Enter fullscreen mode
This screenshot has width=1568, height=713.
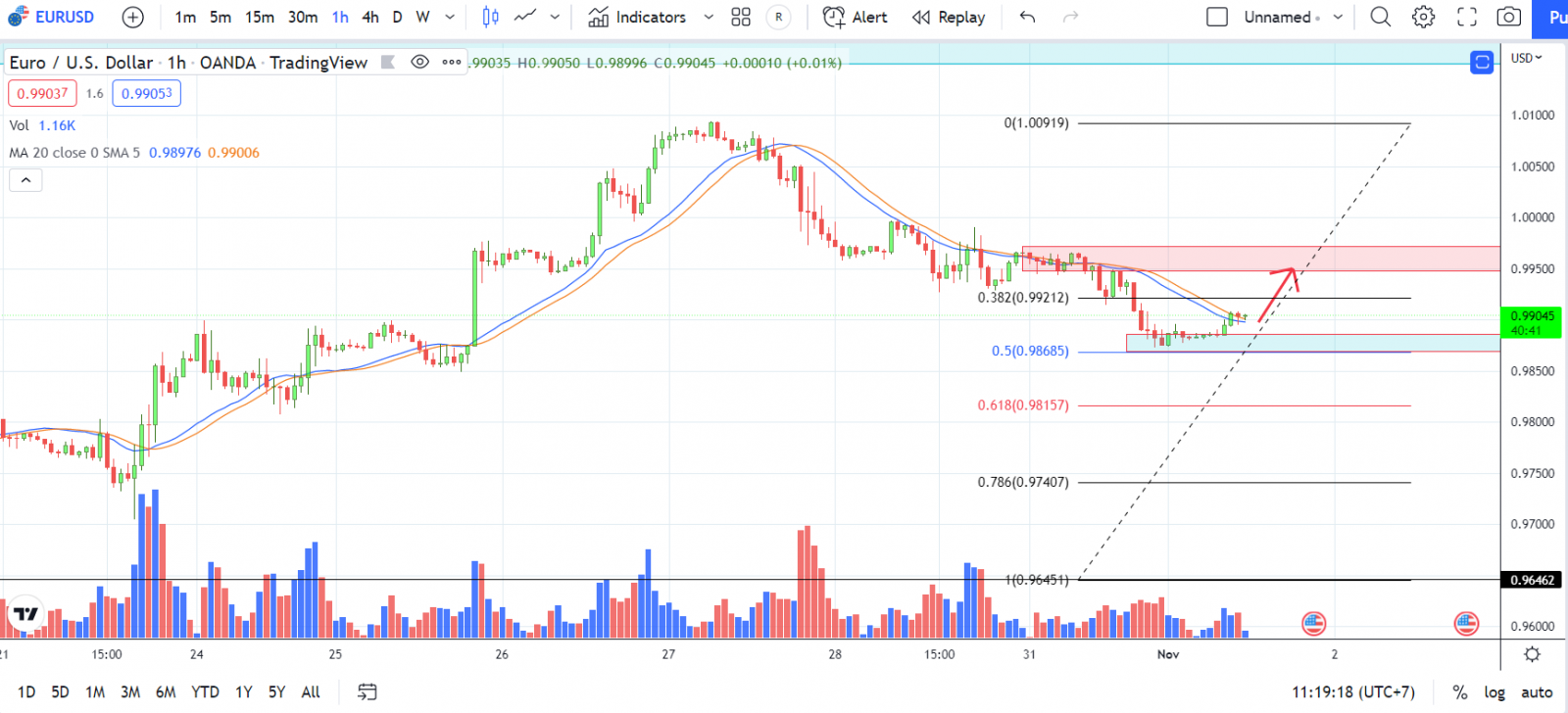(1467, 17)
